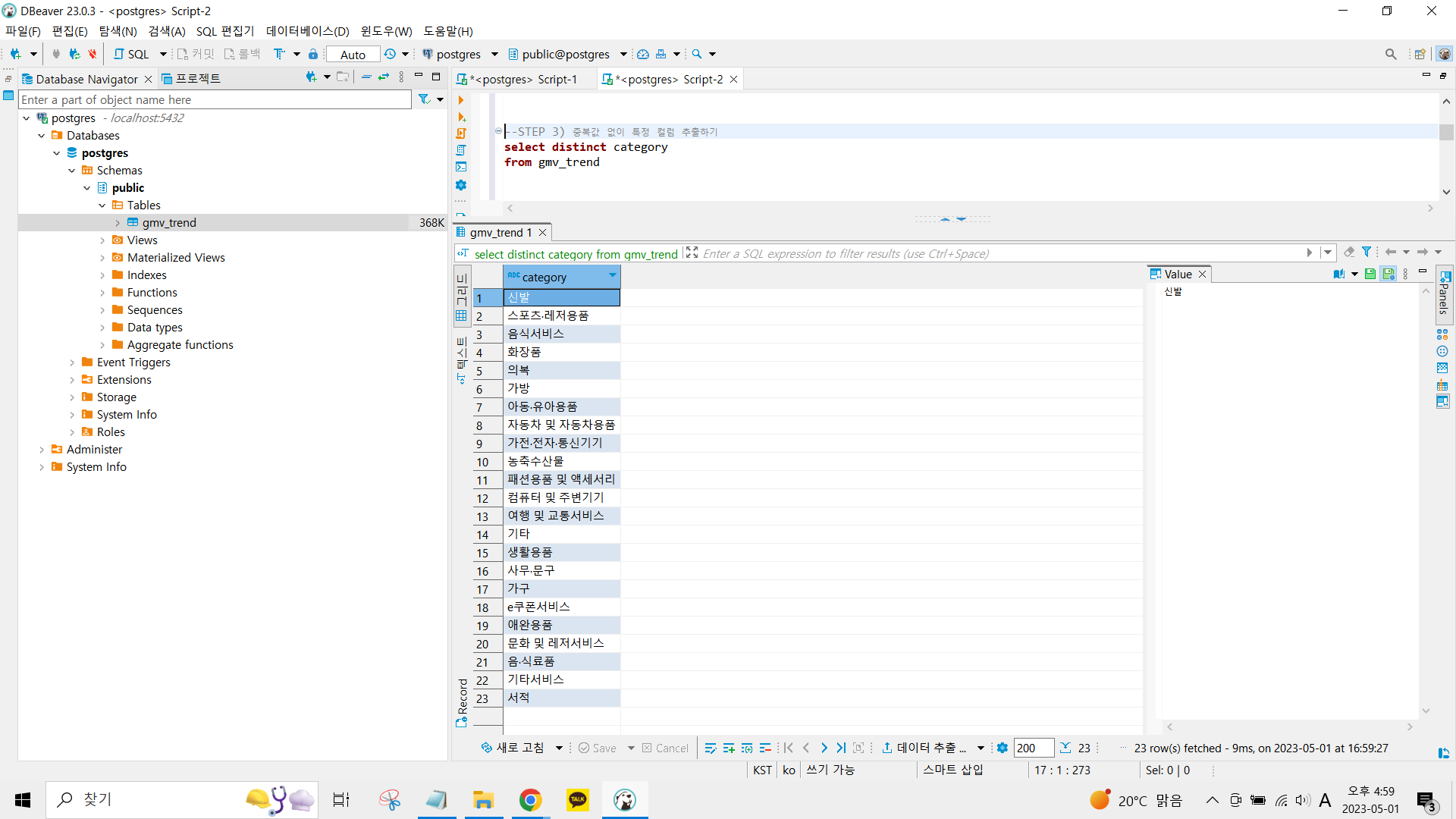Open the 데이터베이스(D) menu
This screenshot has height=819, width=1456.
[307, 31]
